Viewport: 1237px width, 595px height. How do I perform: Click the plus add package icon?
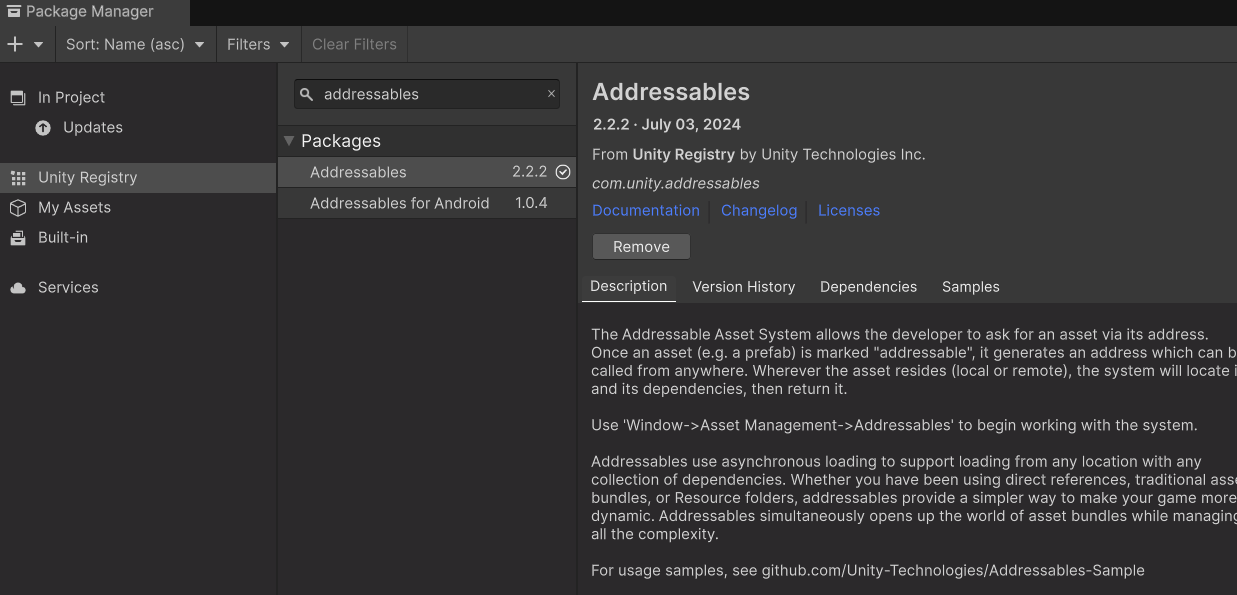14,44
